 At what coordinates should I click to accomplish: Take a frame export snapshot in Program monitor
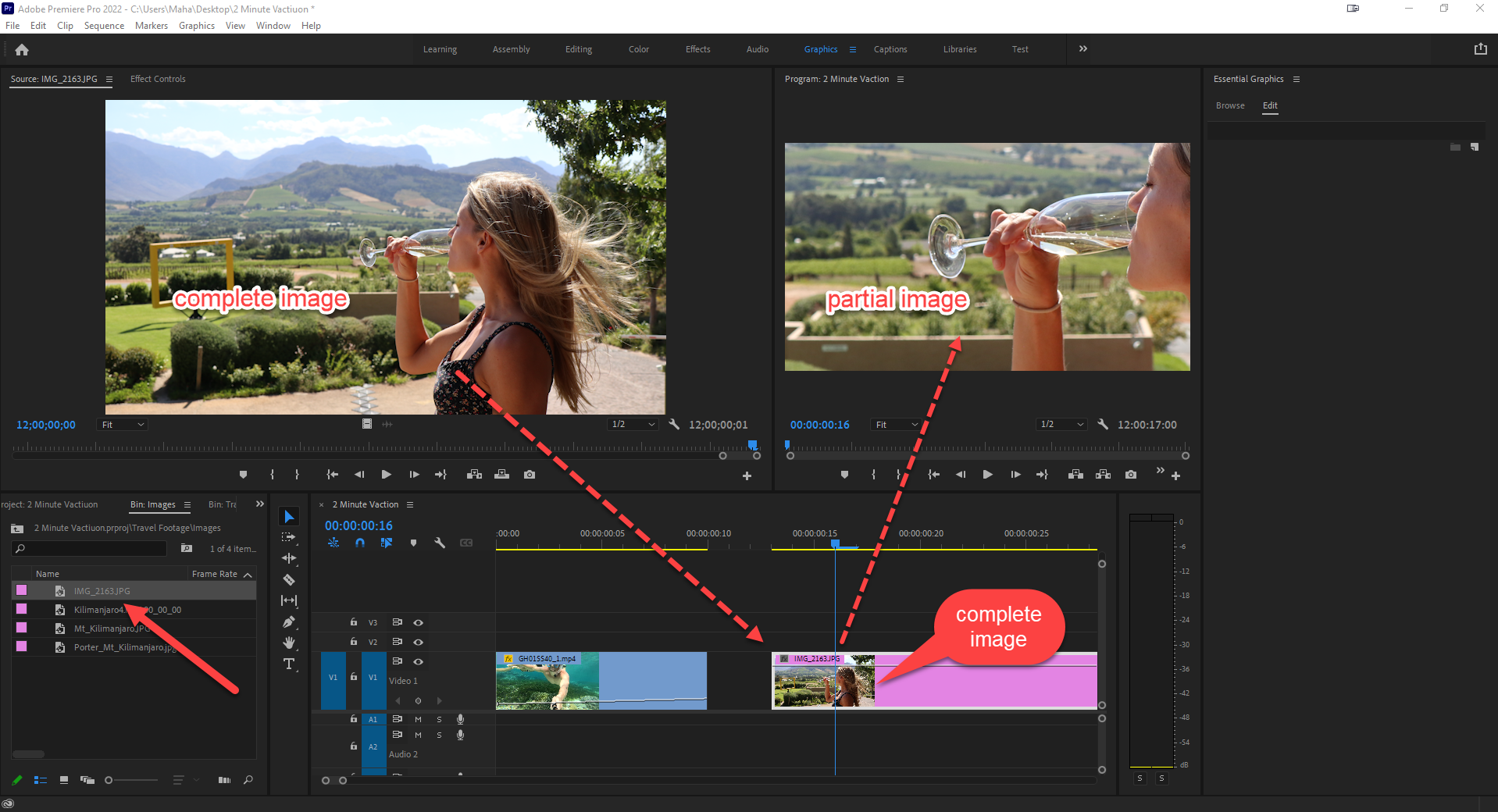click(x=1130, y=474)
